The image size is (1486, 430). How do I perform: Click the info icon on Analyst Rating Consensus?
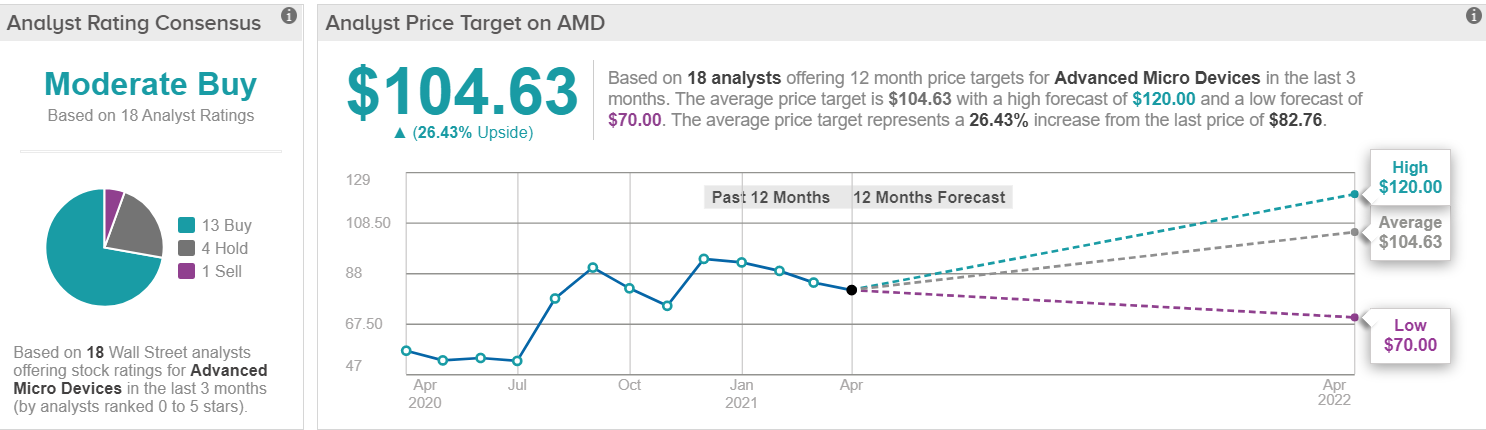point(288,16)
